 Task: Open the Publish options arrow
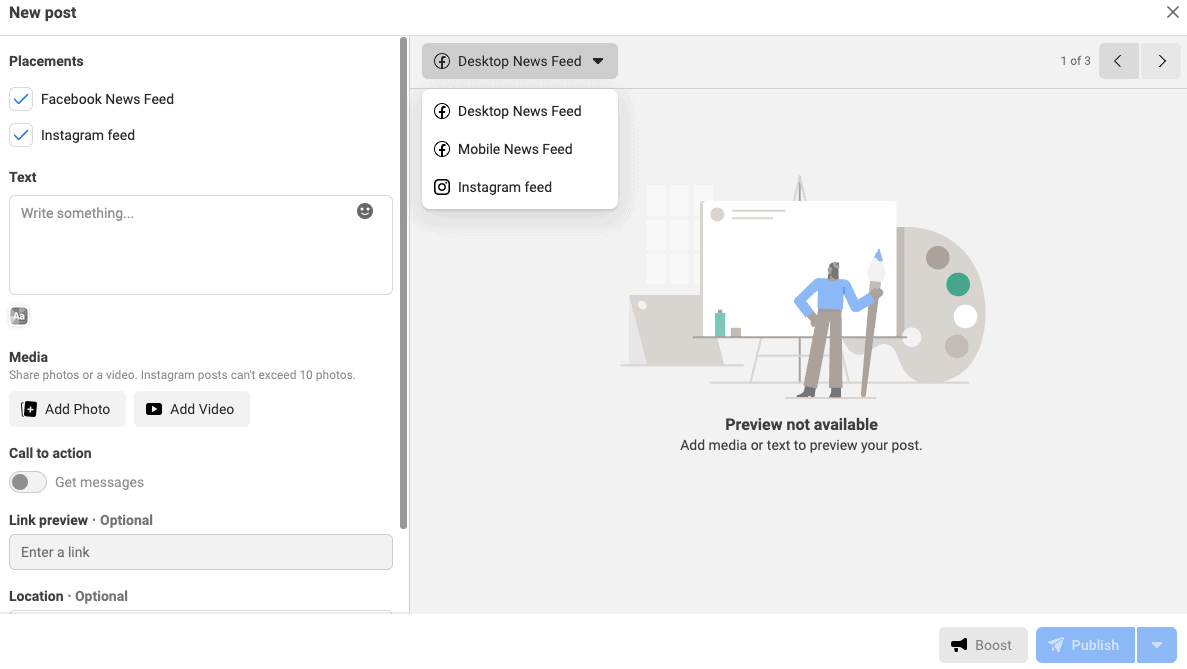pos(1157,645)
